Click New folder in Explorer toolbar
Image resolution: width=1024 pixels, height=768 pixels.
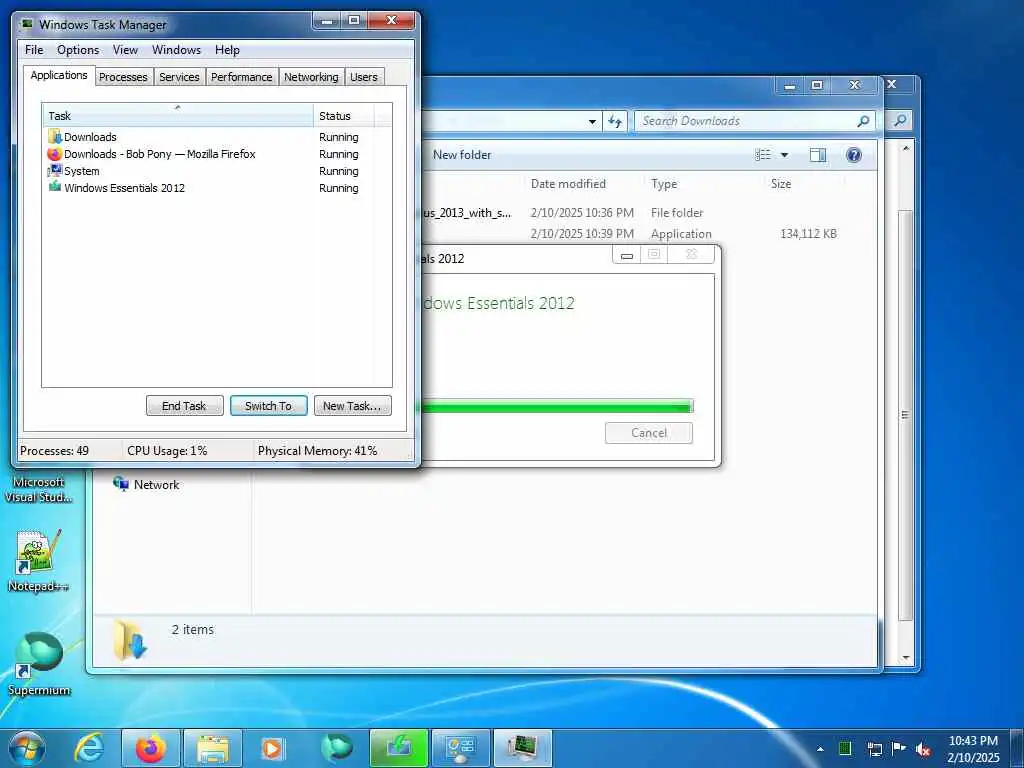coord(462,155)
